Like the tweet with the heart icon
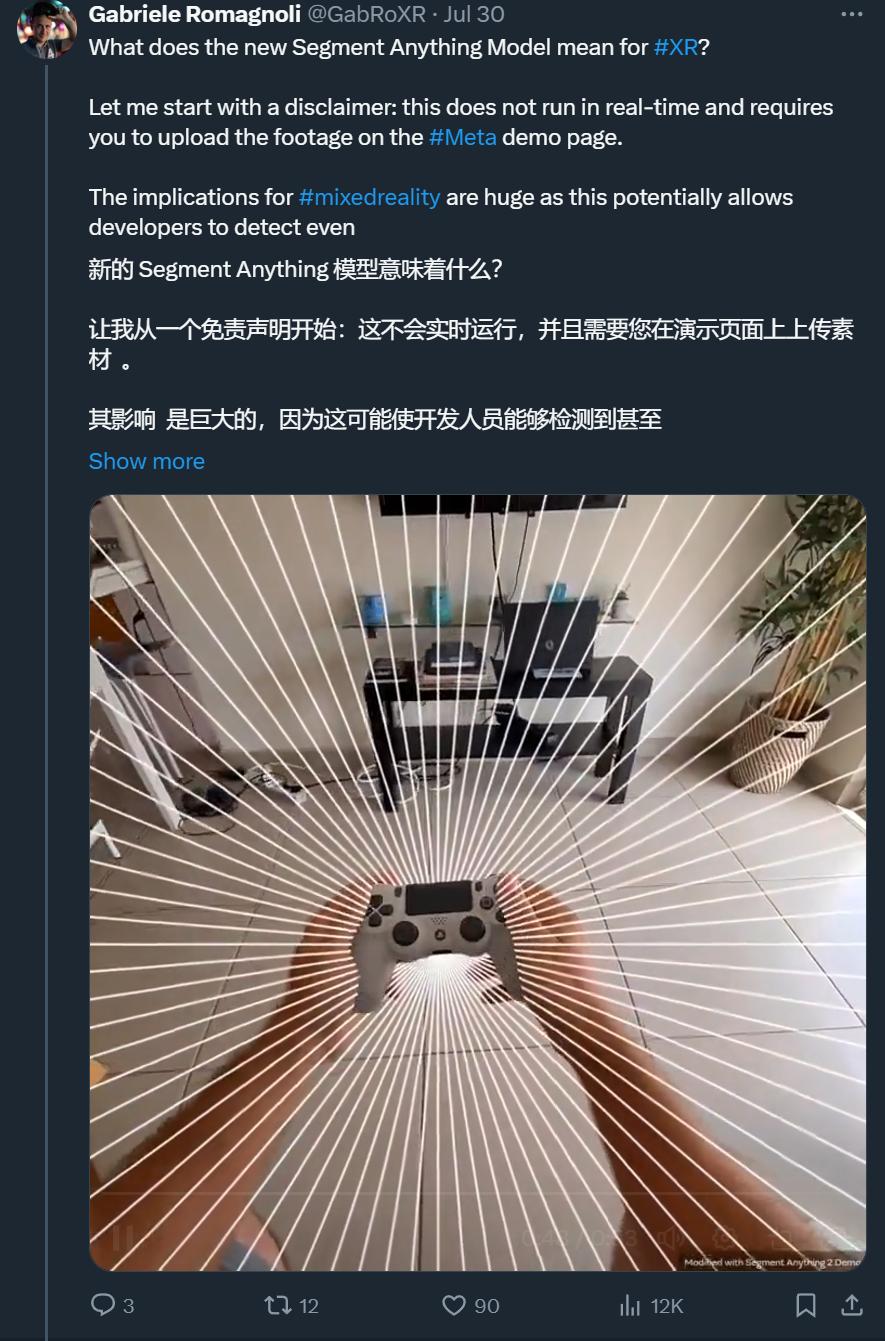The image size is (885, 1341). 454,1305
